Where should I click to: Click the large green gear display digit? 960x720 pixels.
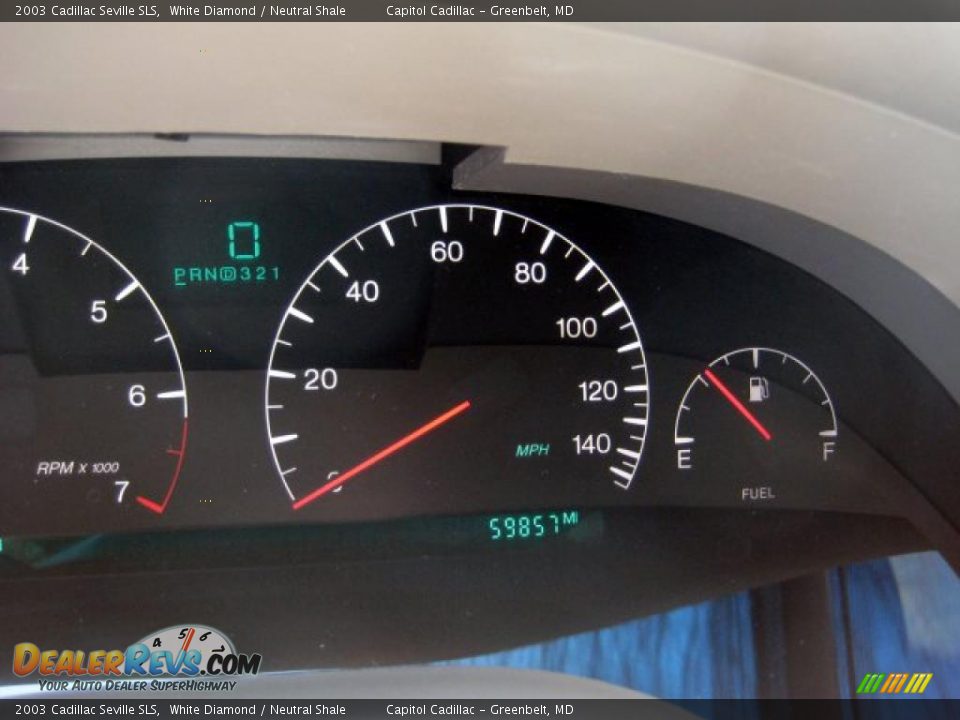tap(244, 240)
